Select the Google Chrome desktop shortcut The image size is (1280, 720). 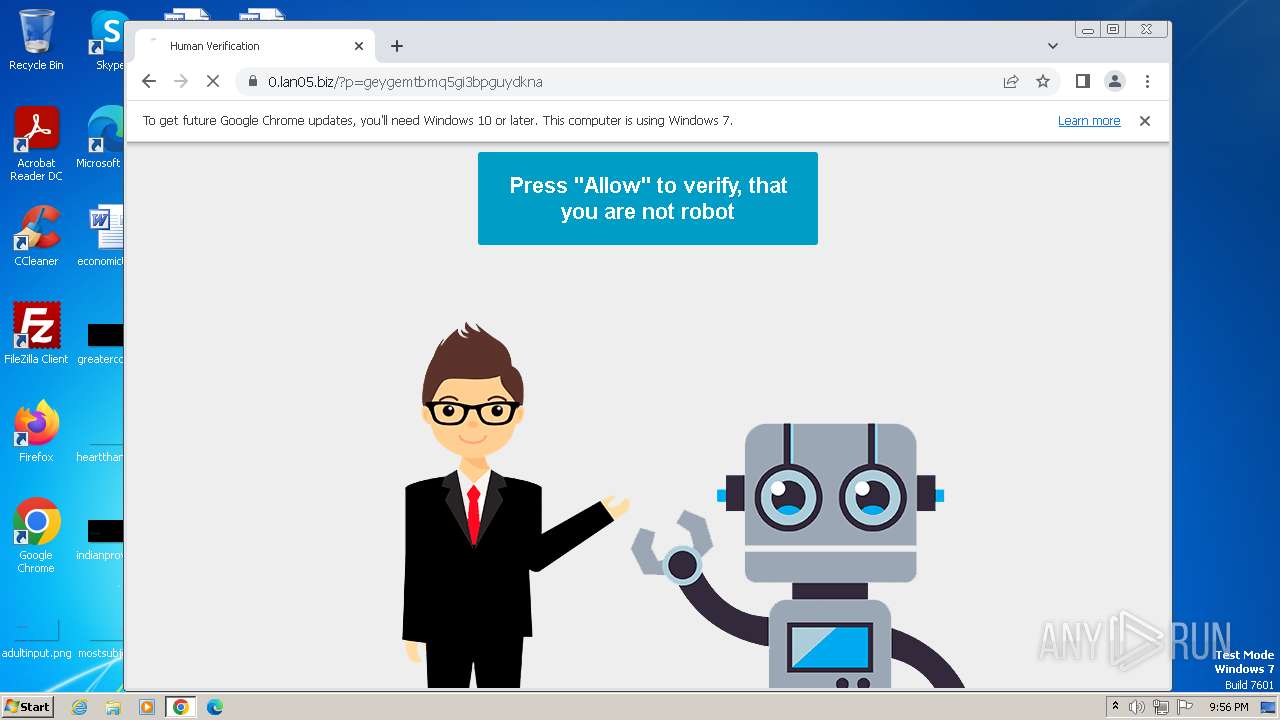click(36, 536)
